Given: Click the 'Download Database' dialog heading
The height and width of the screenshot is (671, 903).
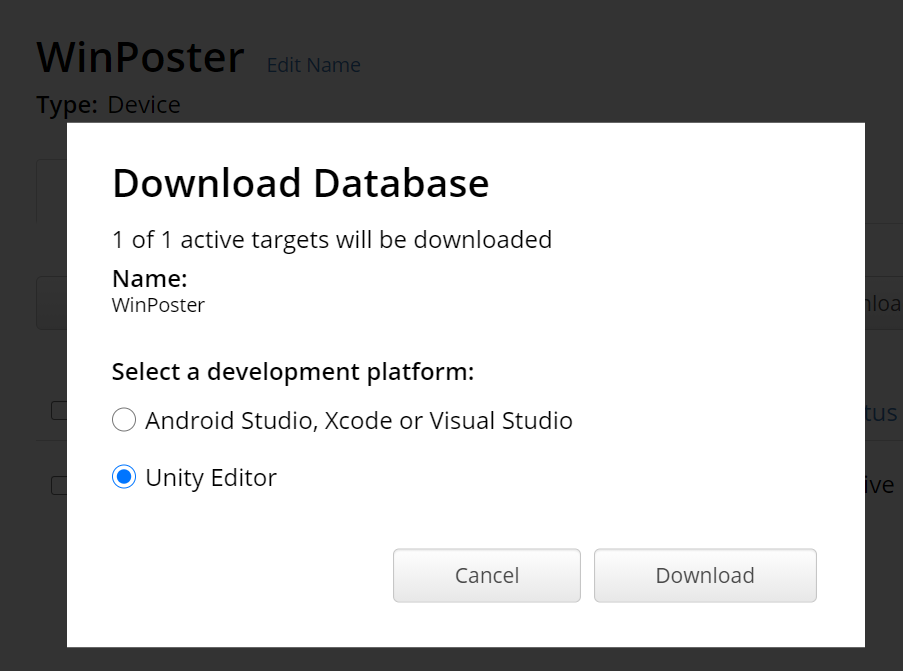Looking at the screenshot, I should coord(301,183).
